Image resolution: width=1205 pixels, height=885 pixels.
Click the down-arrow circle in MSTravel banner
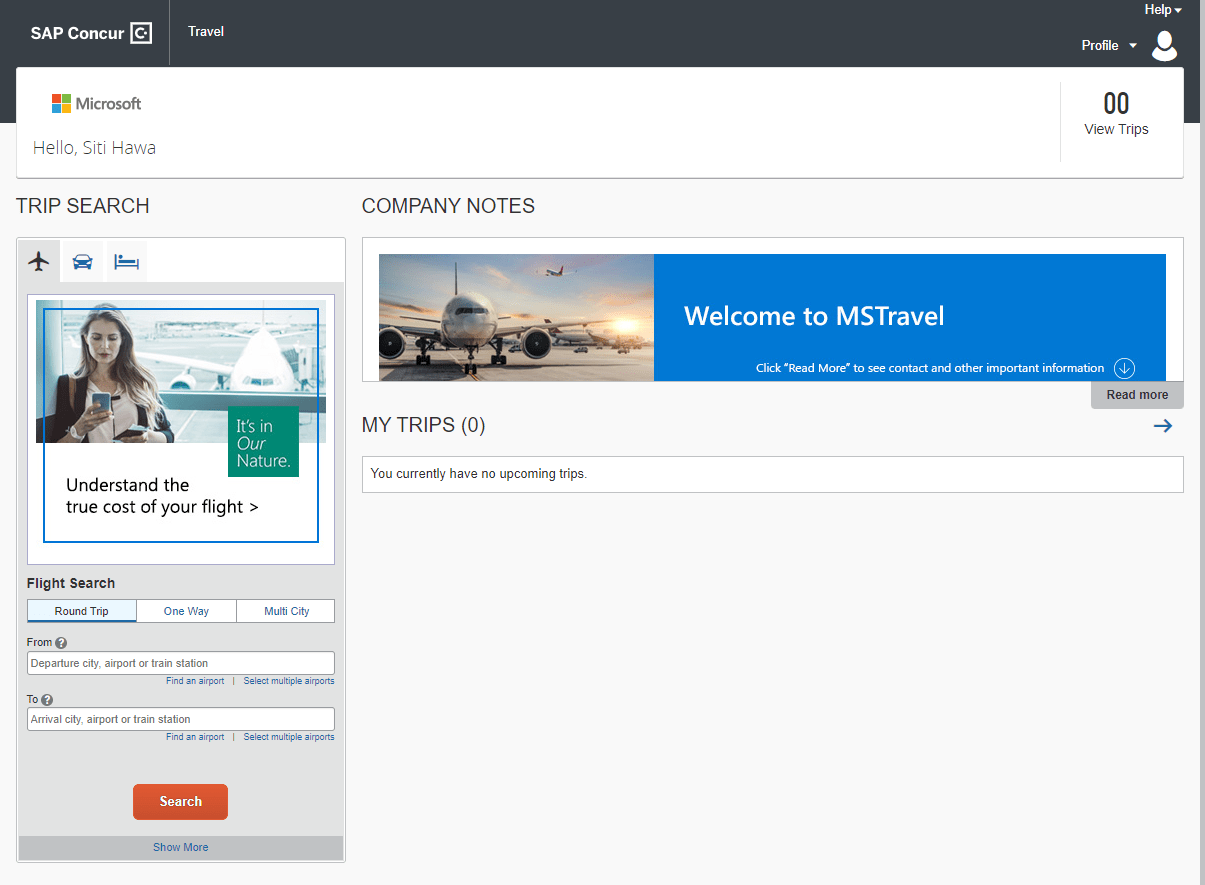pos(1124,368)
